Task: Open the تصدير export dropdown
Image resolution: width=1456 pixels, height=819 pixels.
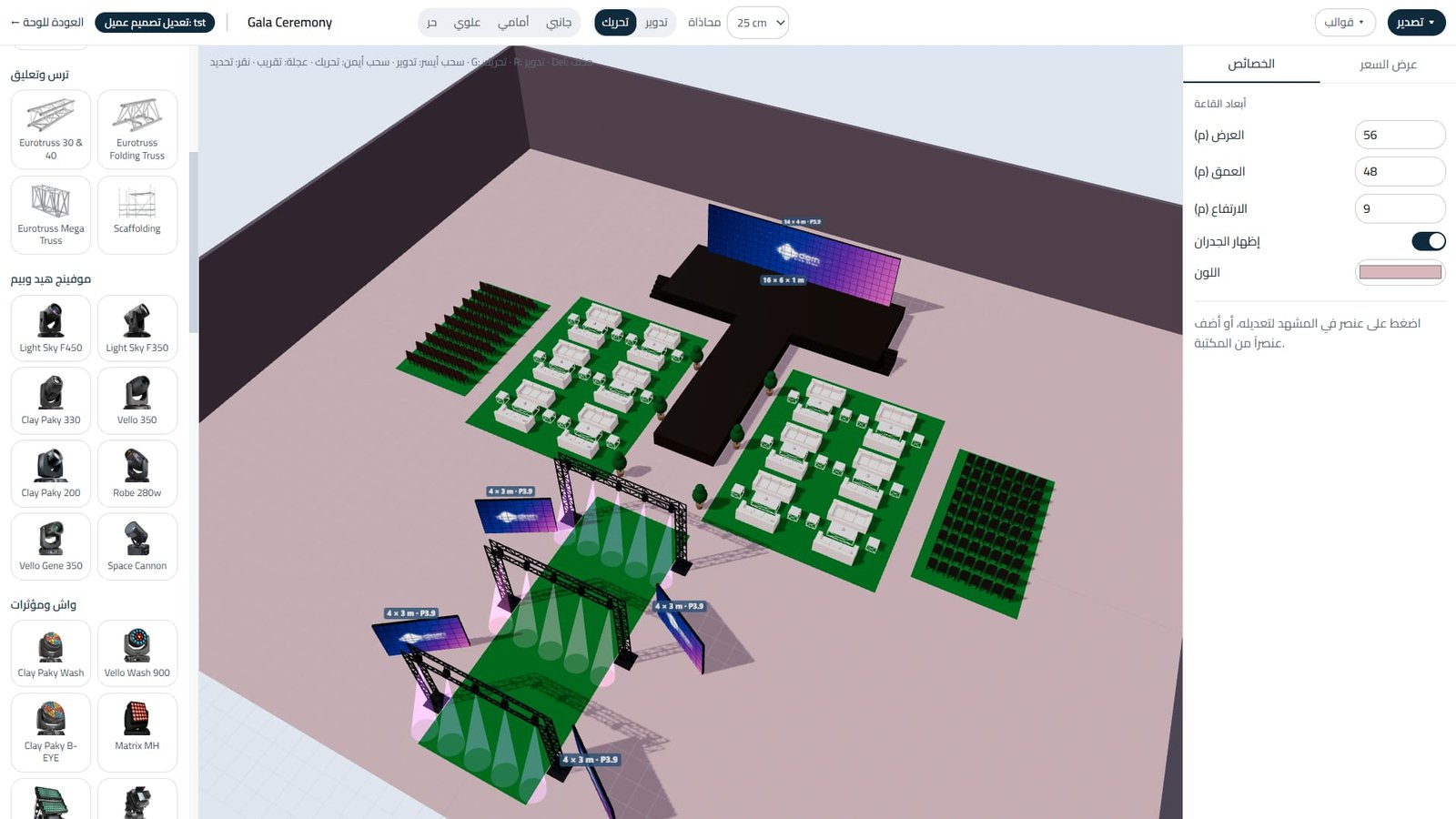Action: (x=1416, y=23)
